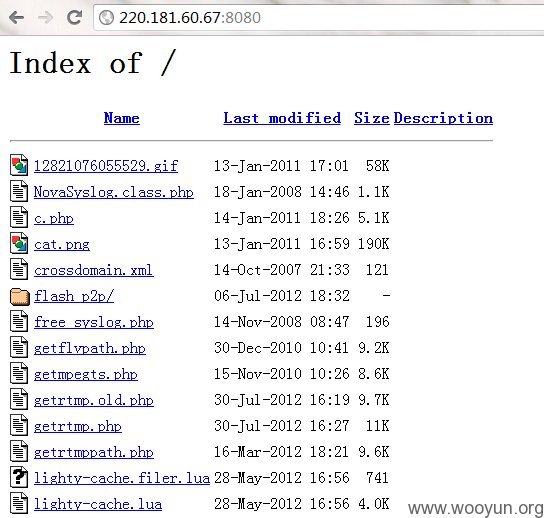
Task: Click the image icon beside cat.png
Action: point(19,243)
